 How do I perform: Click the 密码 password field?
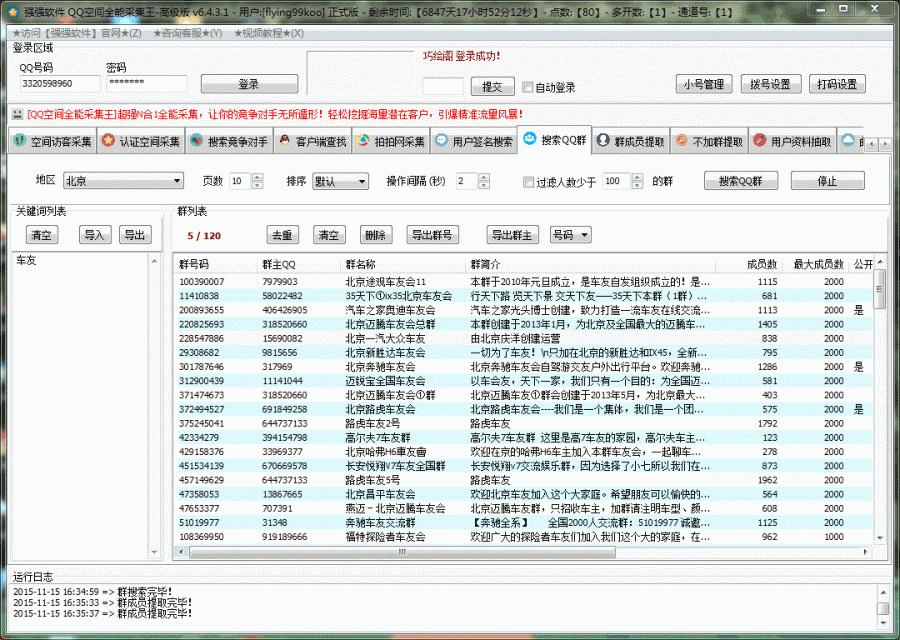point(147,83)
